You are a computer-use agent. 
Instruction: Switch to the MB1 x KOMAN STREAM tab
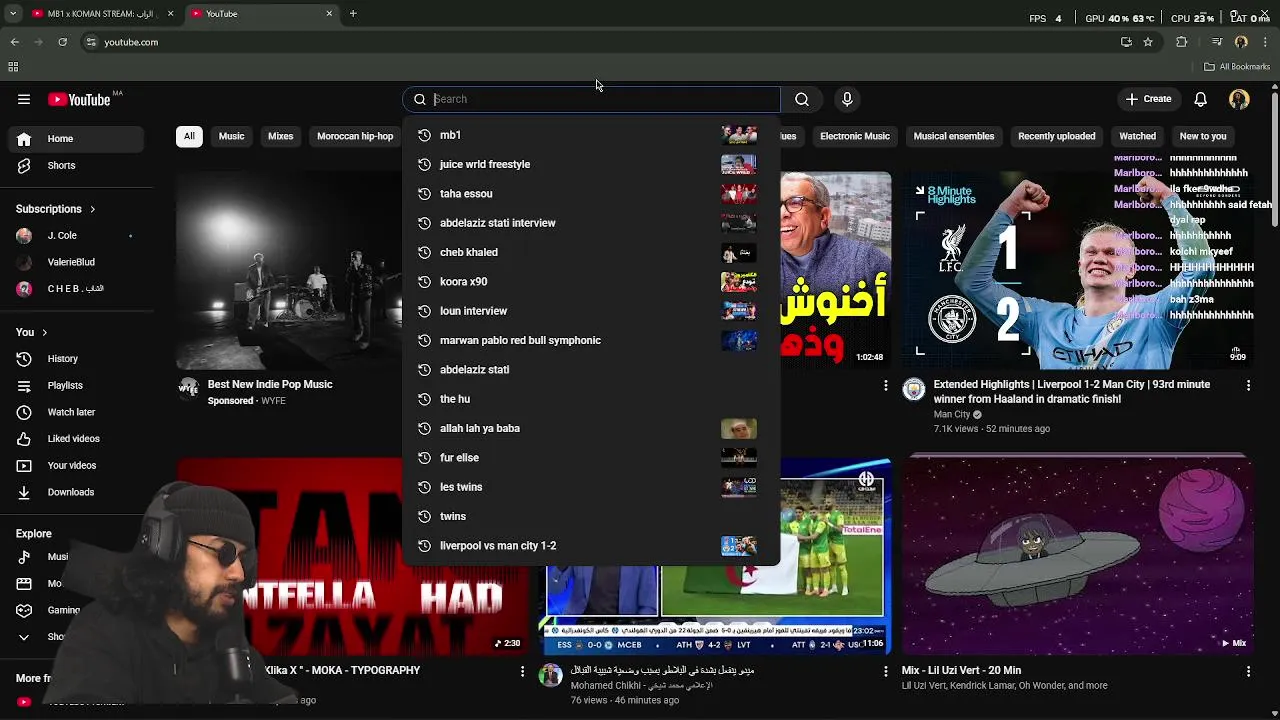102,14
